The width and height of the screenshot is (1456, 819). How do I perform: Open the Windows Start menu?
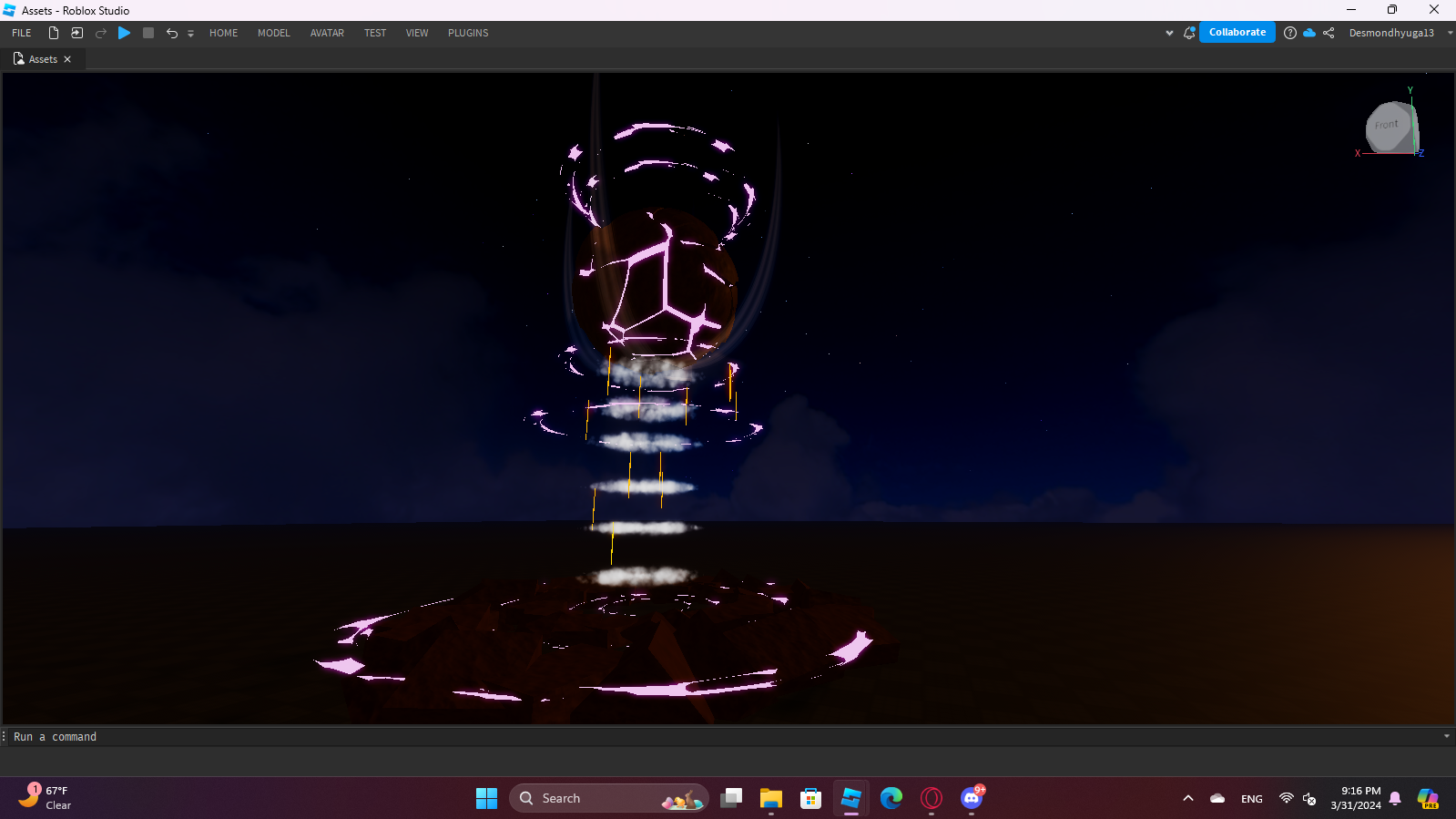(487, 798)
